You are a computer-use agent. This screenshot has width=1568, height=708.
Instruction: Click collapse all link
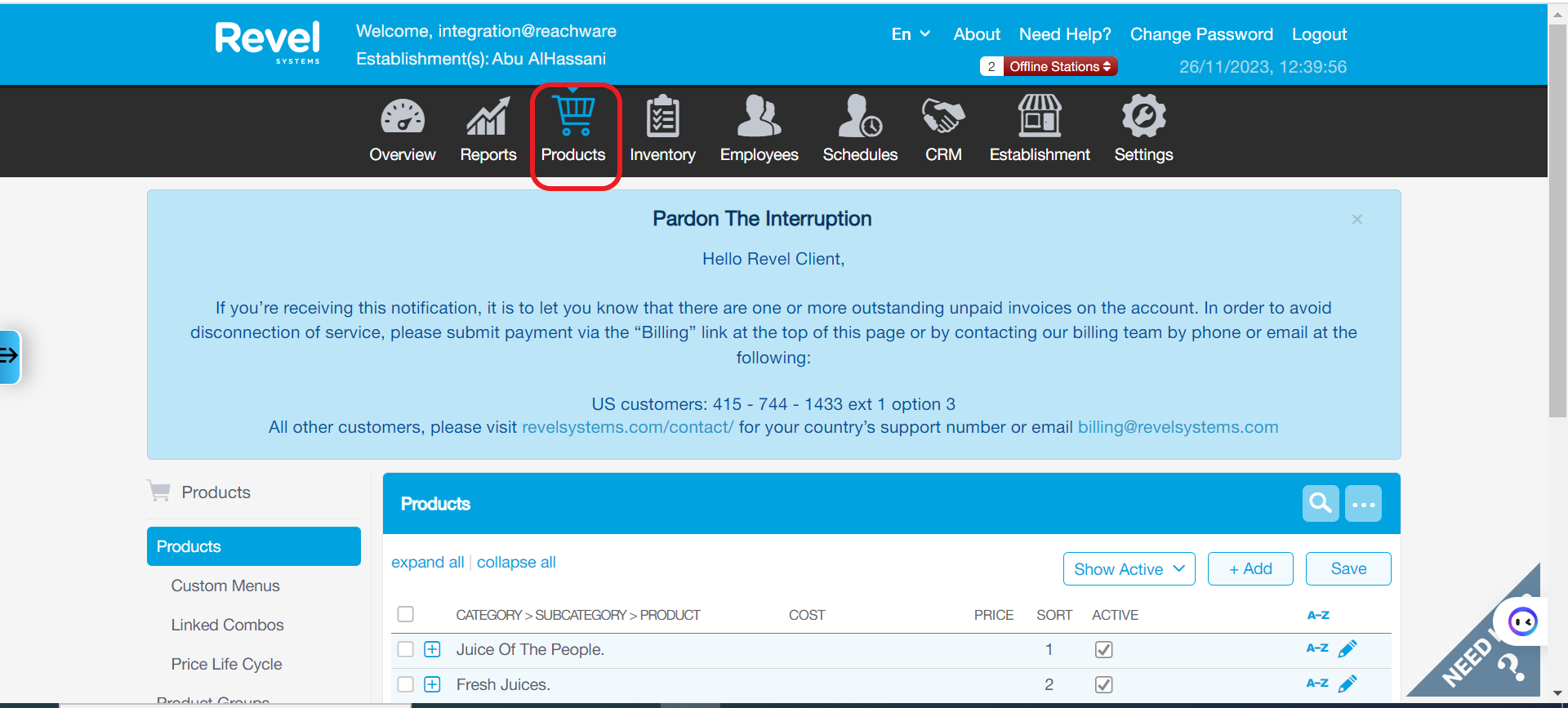516,562
